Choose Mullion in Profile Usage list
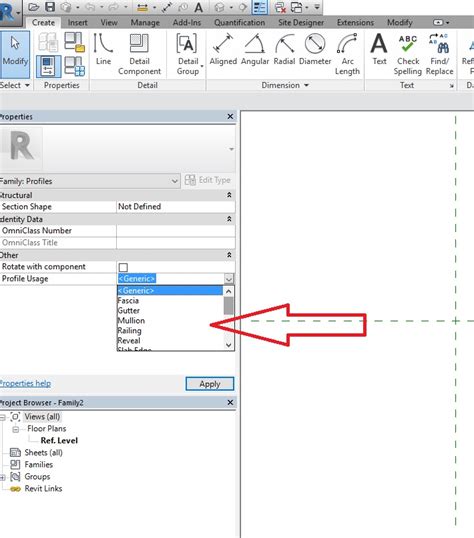 [x=131, y=321]
